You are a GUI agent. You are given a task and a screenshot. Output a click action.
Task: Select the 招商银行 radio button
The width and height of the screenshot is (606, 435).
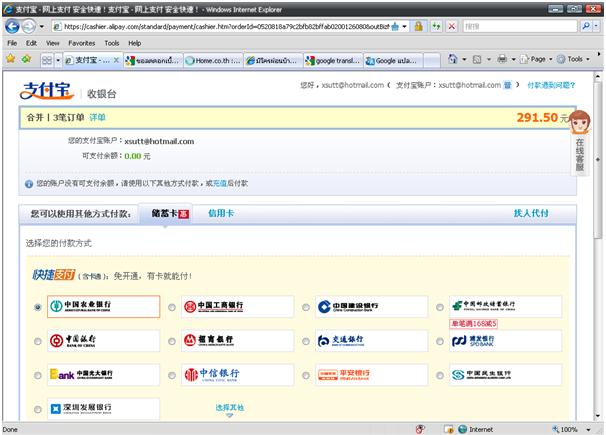point(172,342)
